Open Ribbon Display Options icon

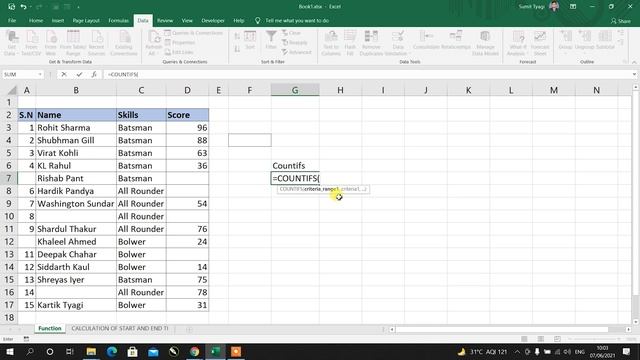click(573, 7)
